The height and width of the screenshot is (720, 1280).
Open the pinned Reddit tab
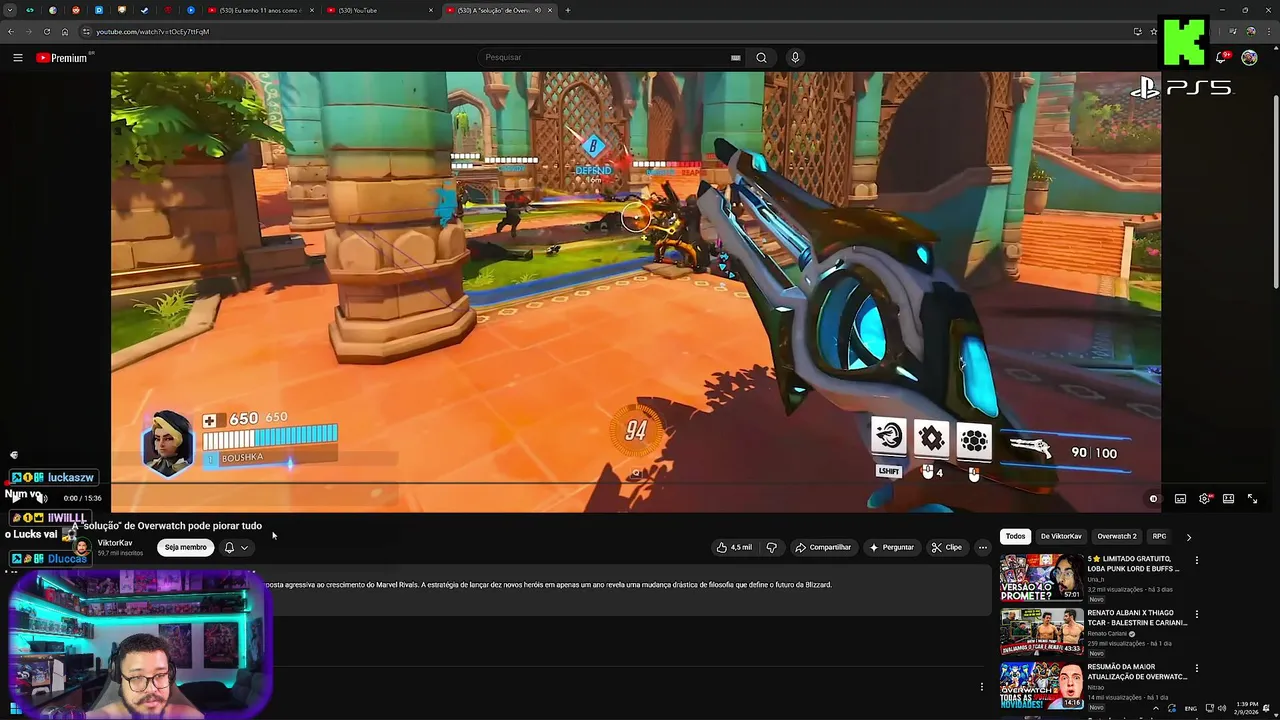(x=76, y=10)
